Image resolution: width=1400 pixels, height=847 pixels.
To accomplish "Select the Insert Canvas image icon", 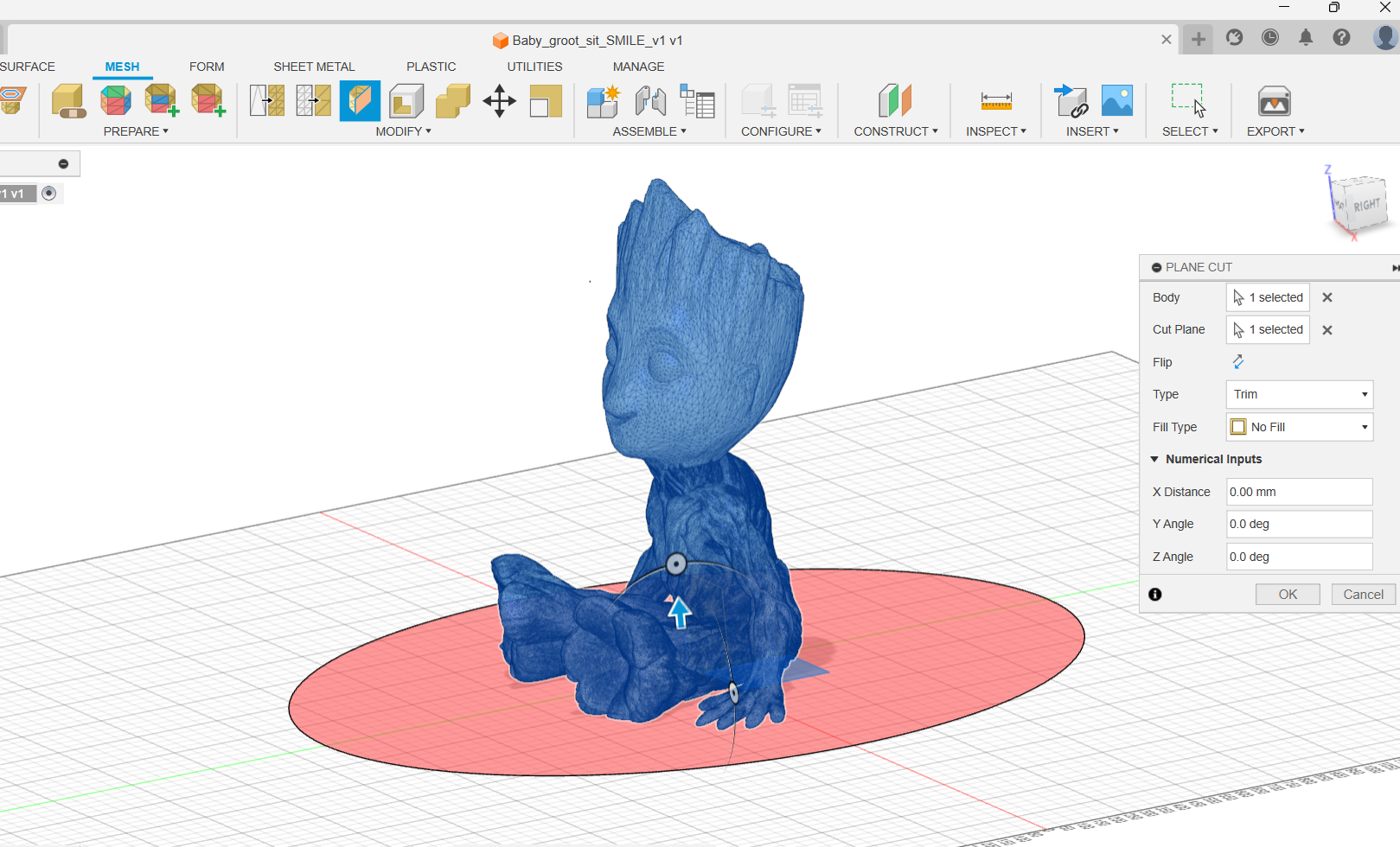I will 1117,101.
